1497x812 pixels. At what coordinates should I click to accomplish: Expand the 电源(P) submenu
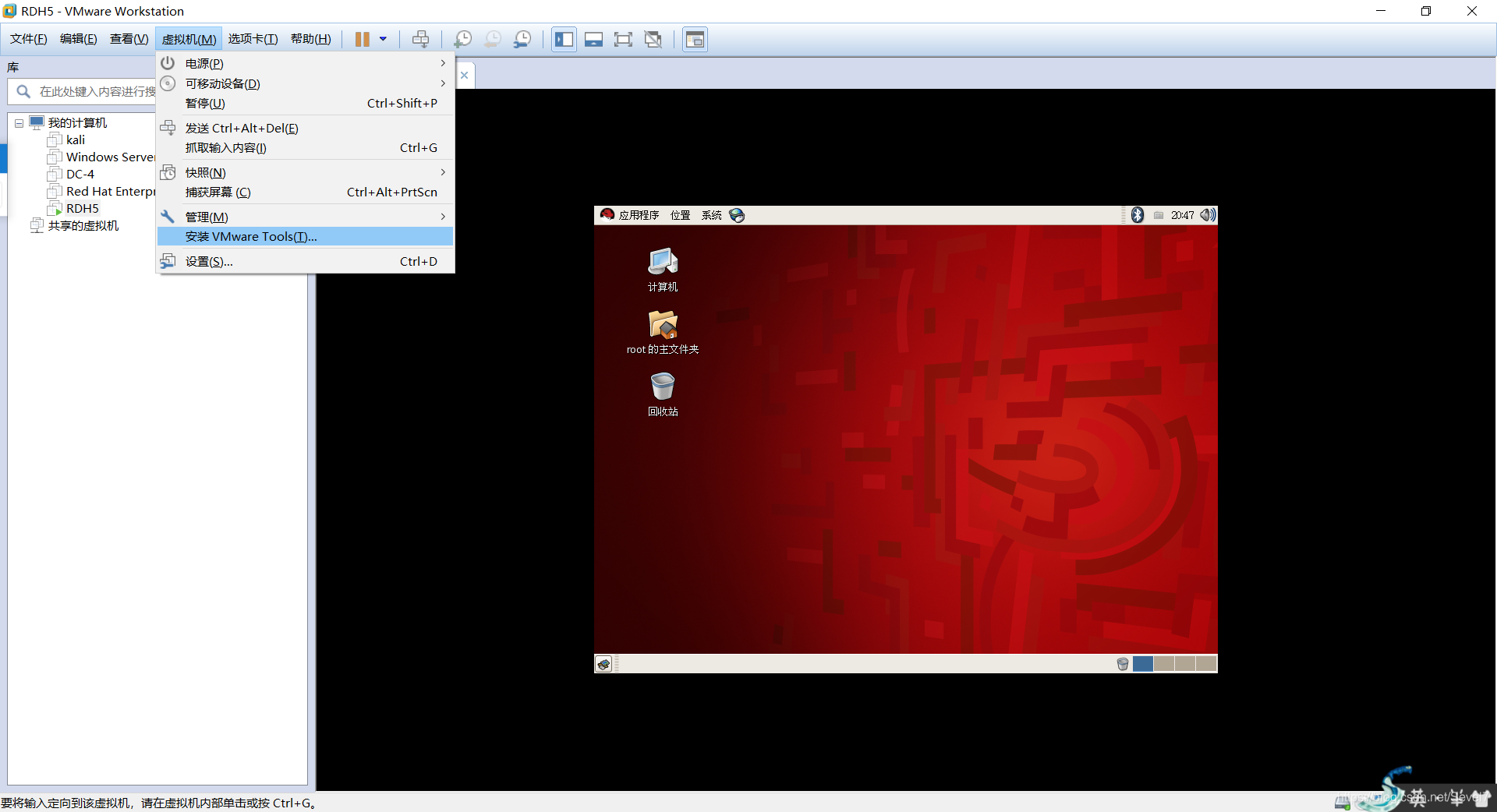coord(305,63)
